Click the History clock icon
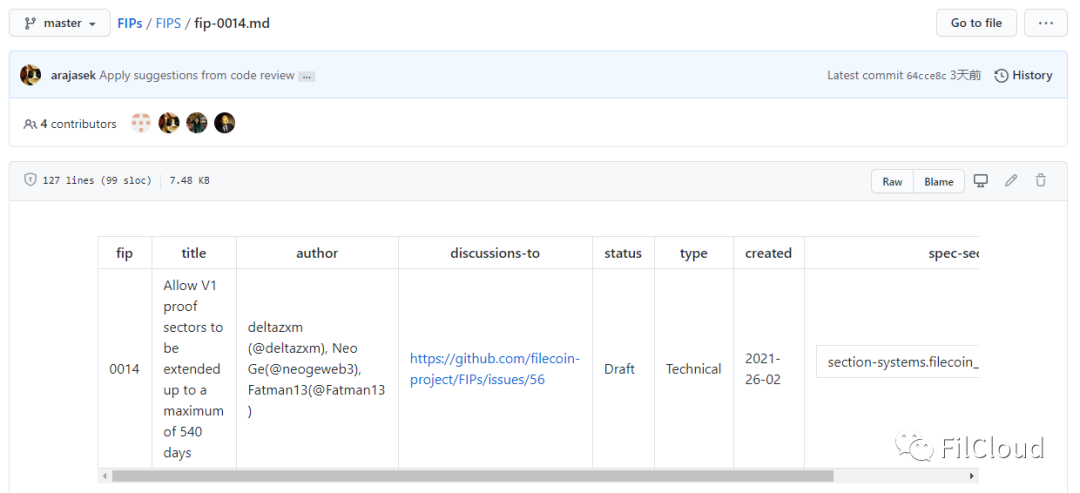1080x493 pixels. pos(1001,76)
